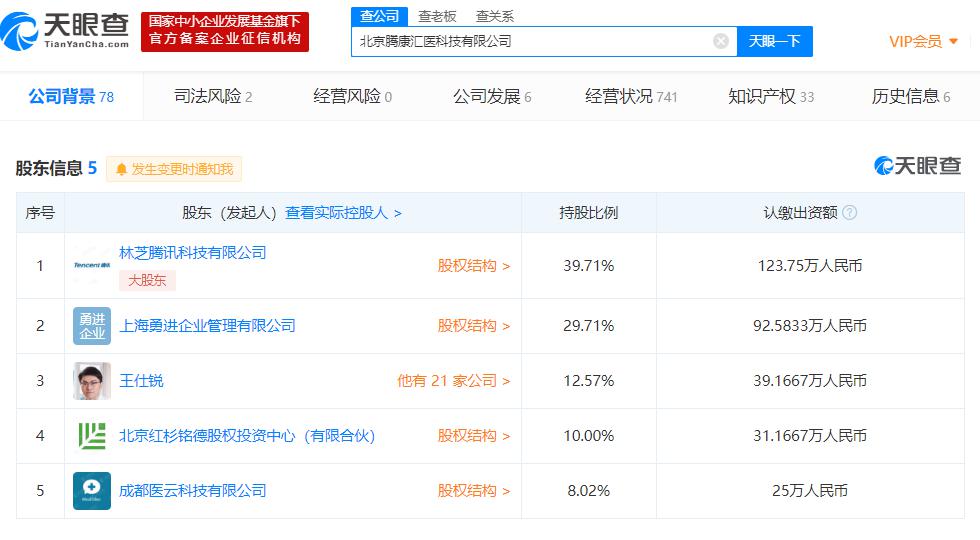Click the Tencent logo for 林芝腾讯科技
Screen dimensions: 980x540
(x=92, y=266)
